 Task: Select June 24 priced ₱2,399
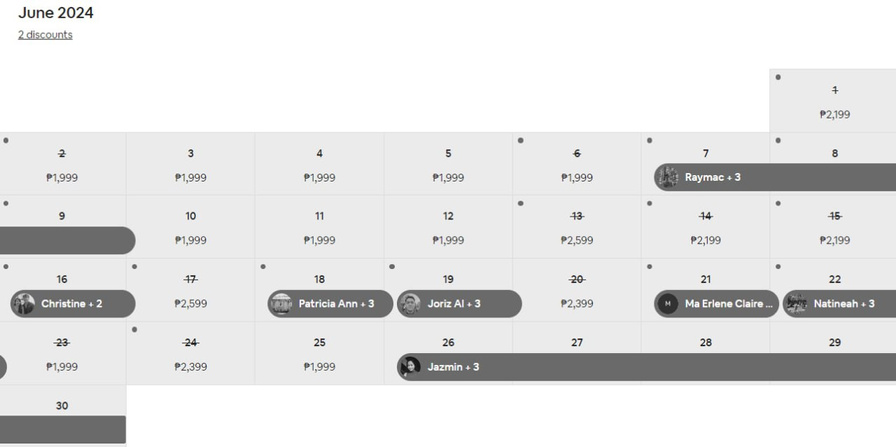(190, 353)
